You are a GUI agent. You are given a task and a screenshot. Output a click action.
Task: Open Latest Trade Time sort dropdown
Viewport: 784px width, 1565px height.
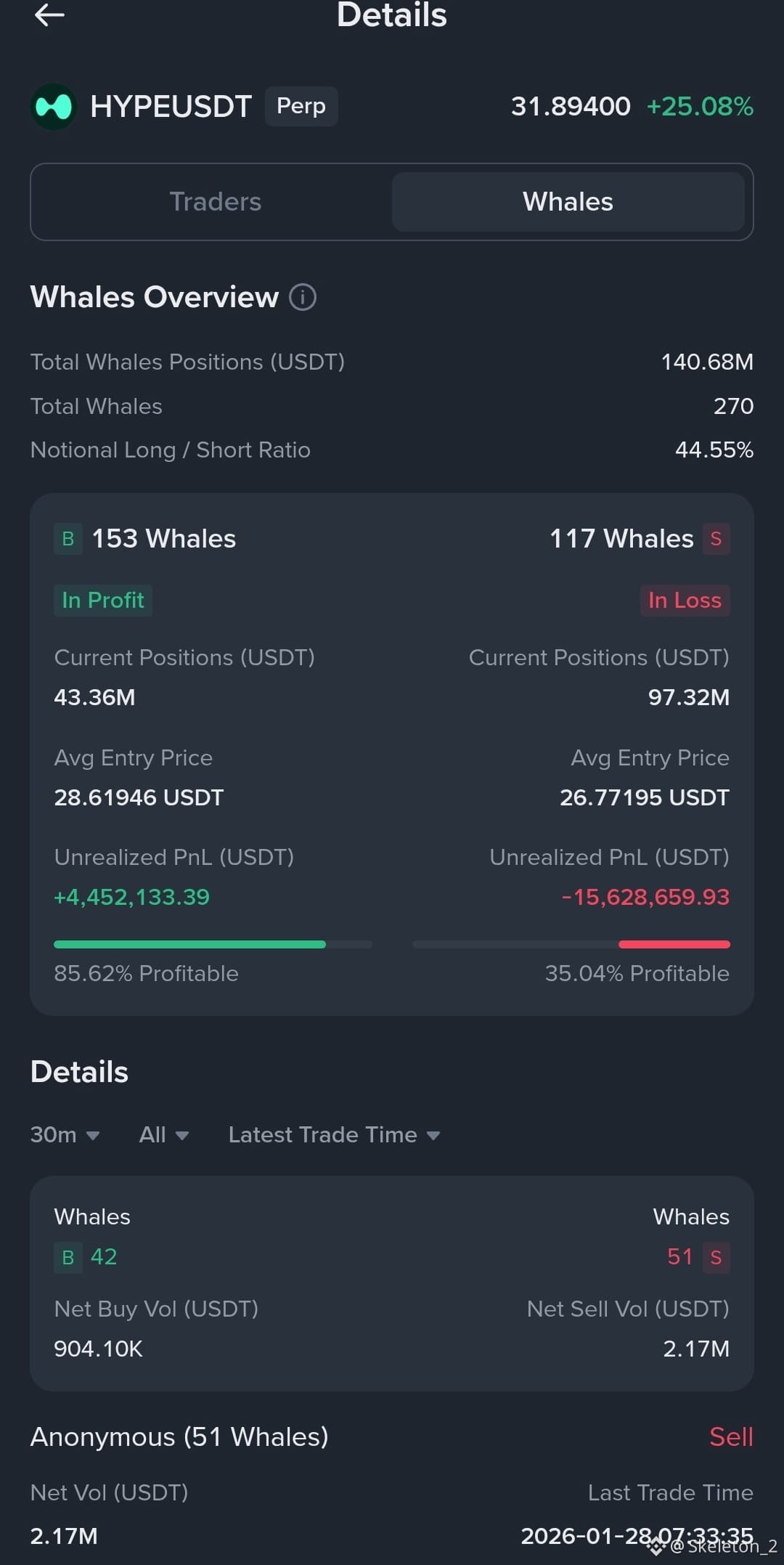pyautogui.click(x=334, y=1134)
